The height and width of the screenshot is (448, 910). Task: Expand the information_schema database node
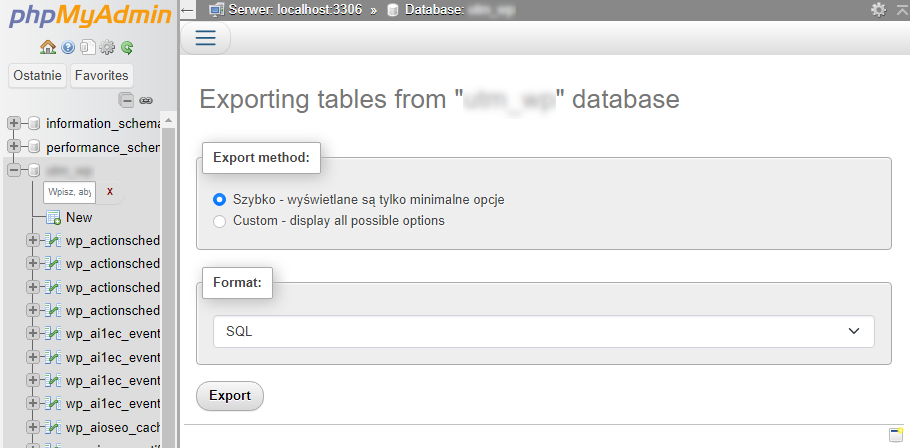click(x=14, y=123)
